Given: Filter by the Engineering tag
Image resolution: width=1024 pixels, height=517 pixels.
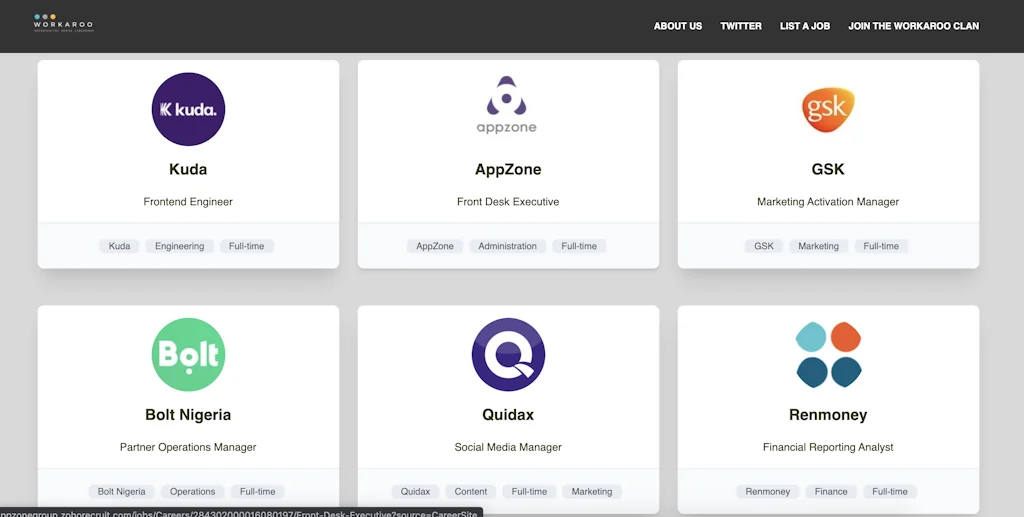Looking at the screenshot, I should point(180,246).
